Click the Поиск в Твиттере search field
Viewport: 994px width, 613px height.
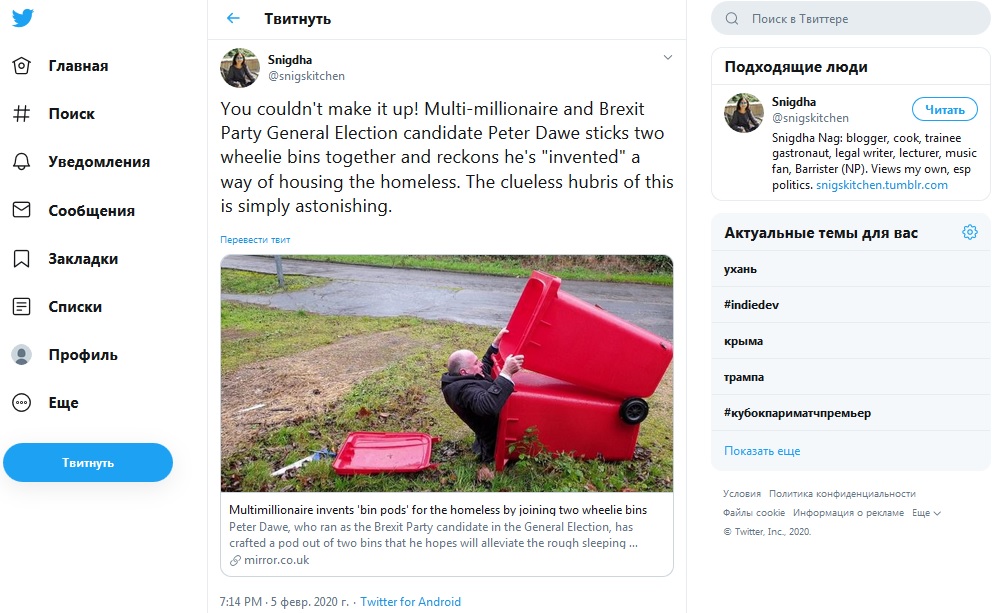pyautogui.click(x=858, y=18)
